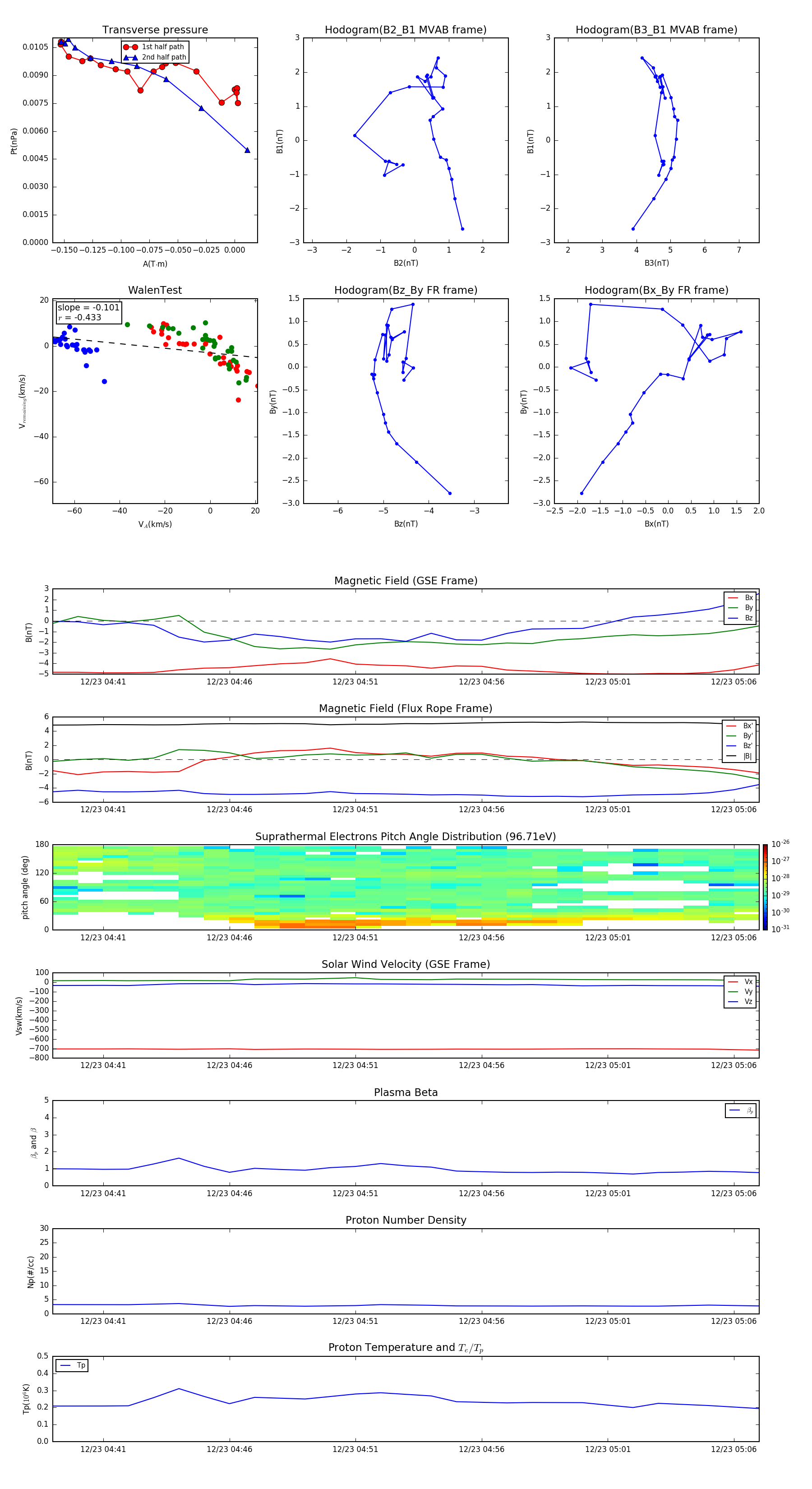Click the 'Bz(nT)' x-axis label
Image resolution: width=812 pixels, height=1489 pixels.
[x=406, y=524]
